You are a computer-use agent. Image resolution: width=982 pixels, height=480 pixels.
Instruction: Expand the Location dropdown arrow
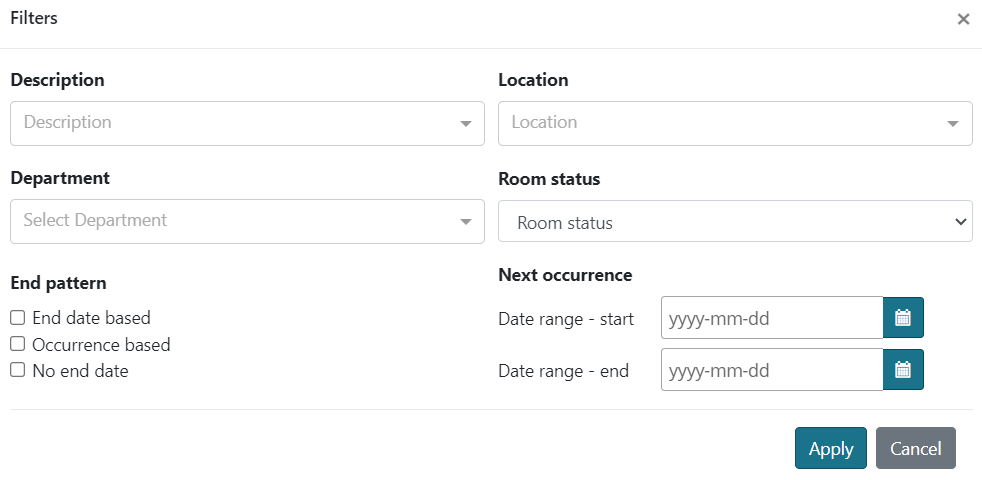(x=953, y=123)
